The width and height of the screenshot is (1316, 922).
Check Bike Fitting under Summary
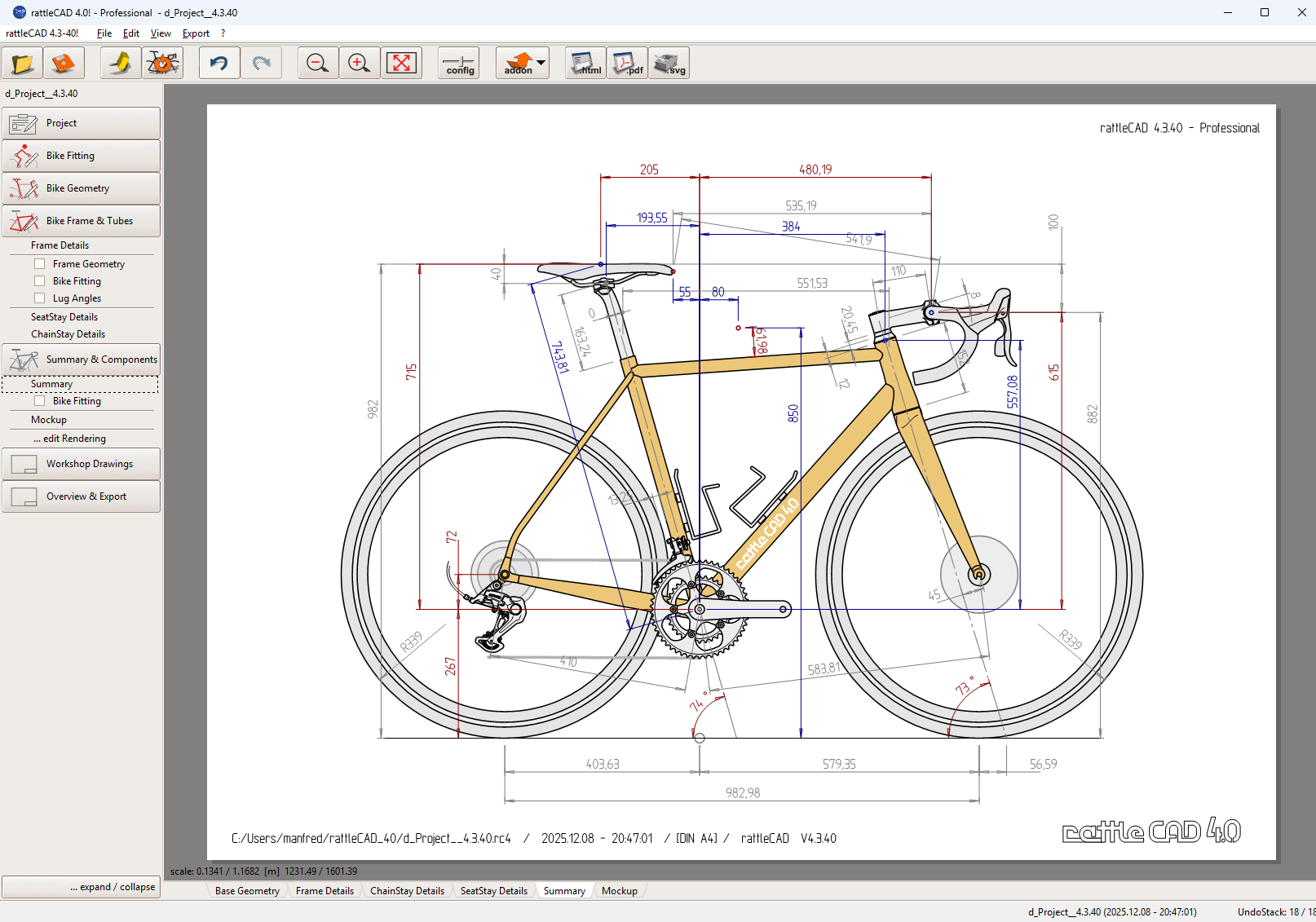click(39, 401)
